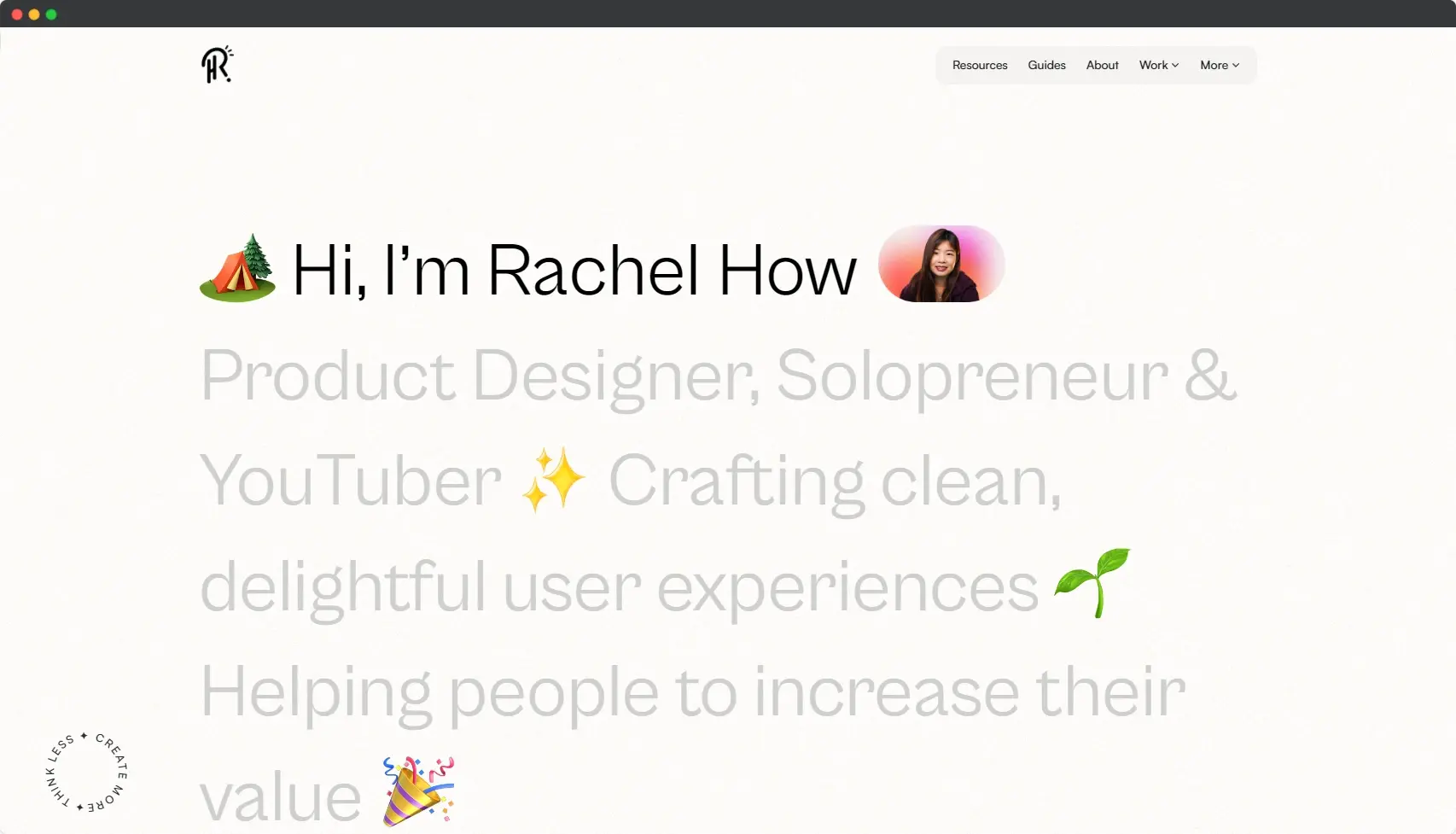
Task: Click the "delightful user experiences" text
Action: pyautogui.click(x=618, y=586)
